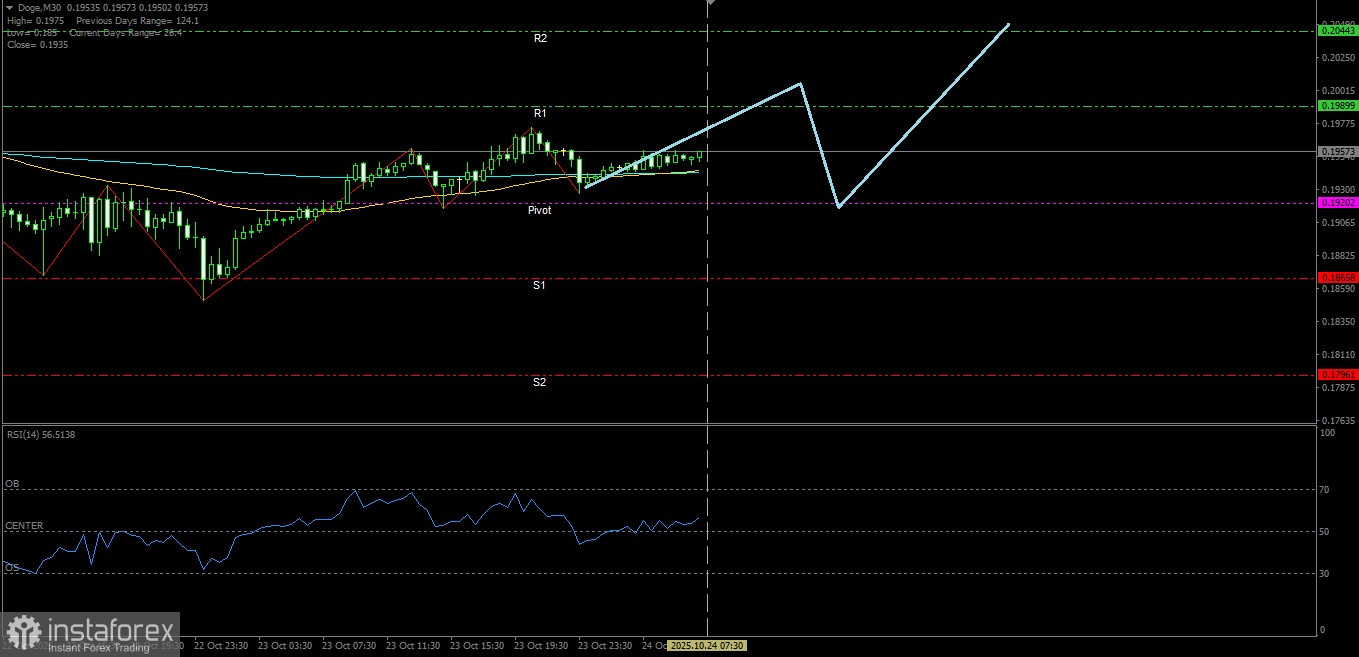Select the S2 support level label

pos(539,382)
